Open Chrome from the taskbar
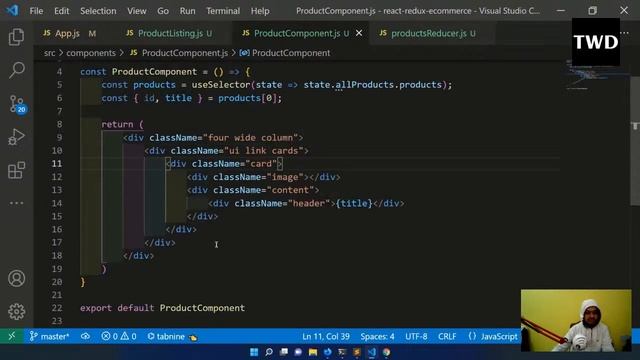This screenshot has width=640, height=360. click(x=386, y=352)
